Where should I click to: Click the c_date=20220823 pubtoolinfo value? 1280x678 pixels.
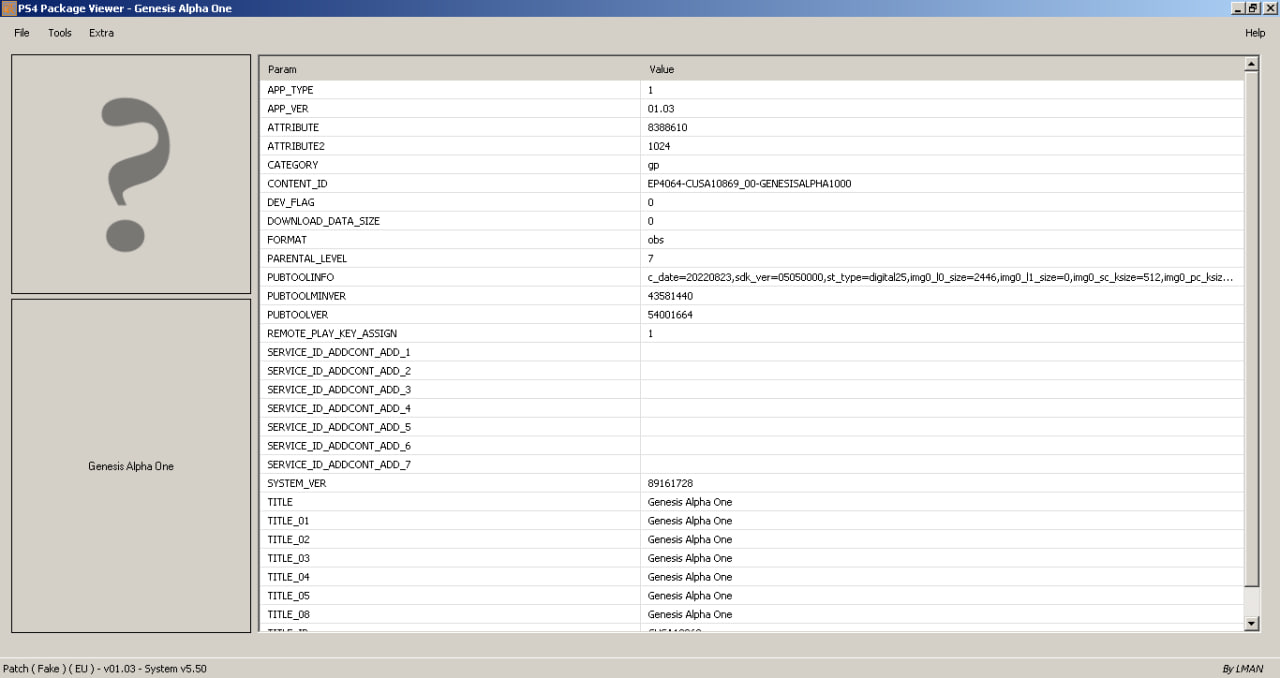tap(940, 277)
